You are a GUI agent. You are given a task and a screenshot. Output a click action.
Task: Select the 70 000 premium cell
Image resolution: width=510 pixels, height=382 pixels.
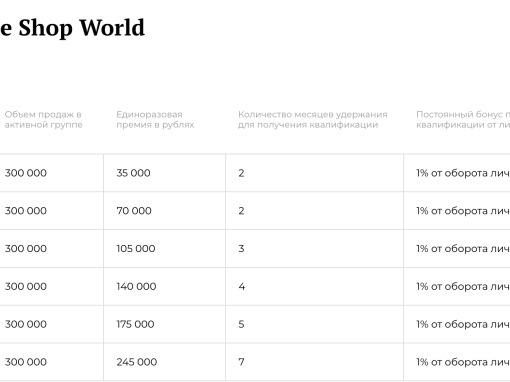[x=134, y=211]
